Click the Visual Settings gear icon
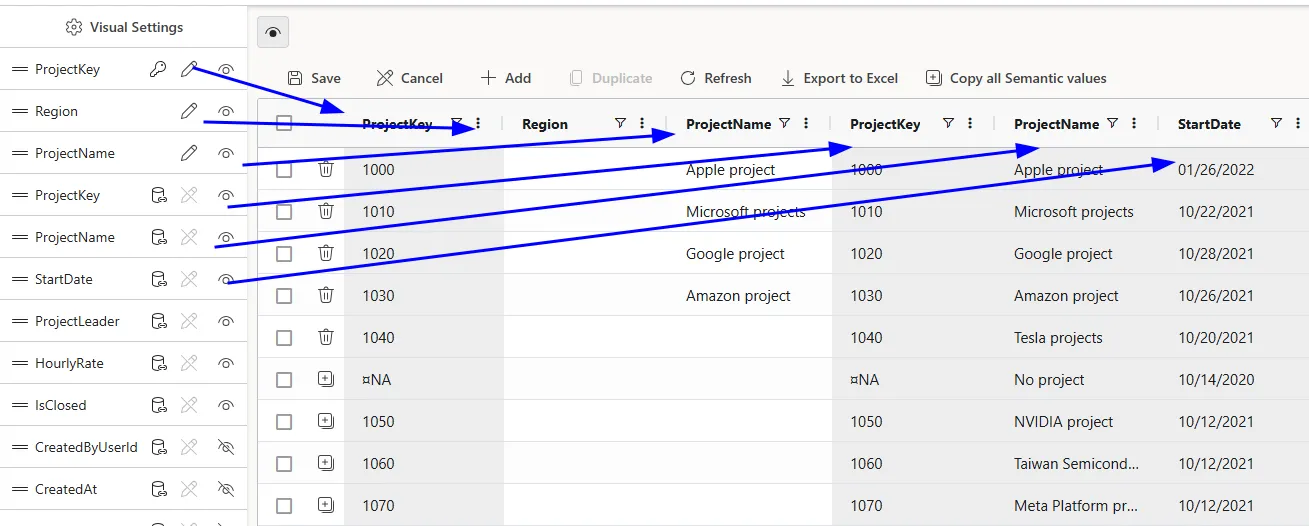The width and height of the screenshot is (1309, 526). pyautogui.click(x=73, y=28)
